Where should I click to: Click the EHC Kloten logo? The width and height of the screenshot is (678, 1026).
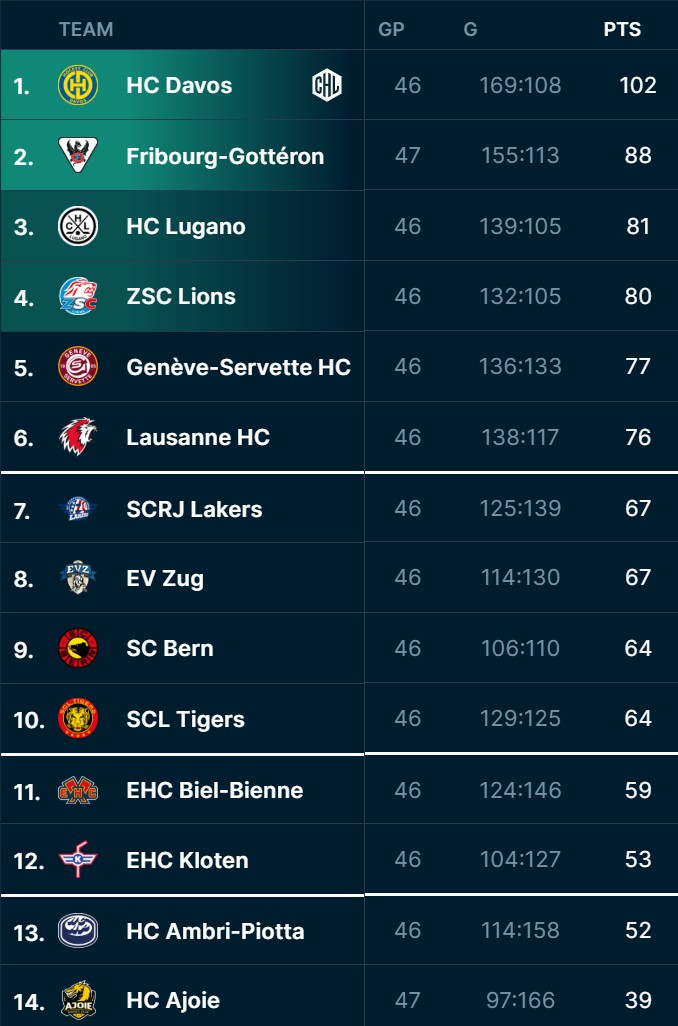click(78, 860)
